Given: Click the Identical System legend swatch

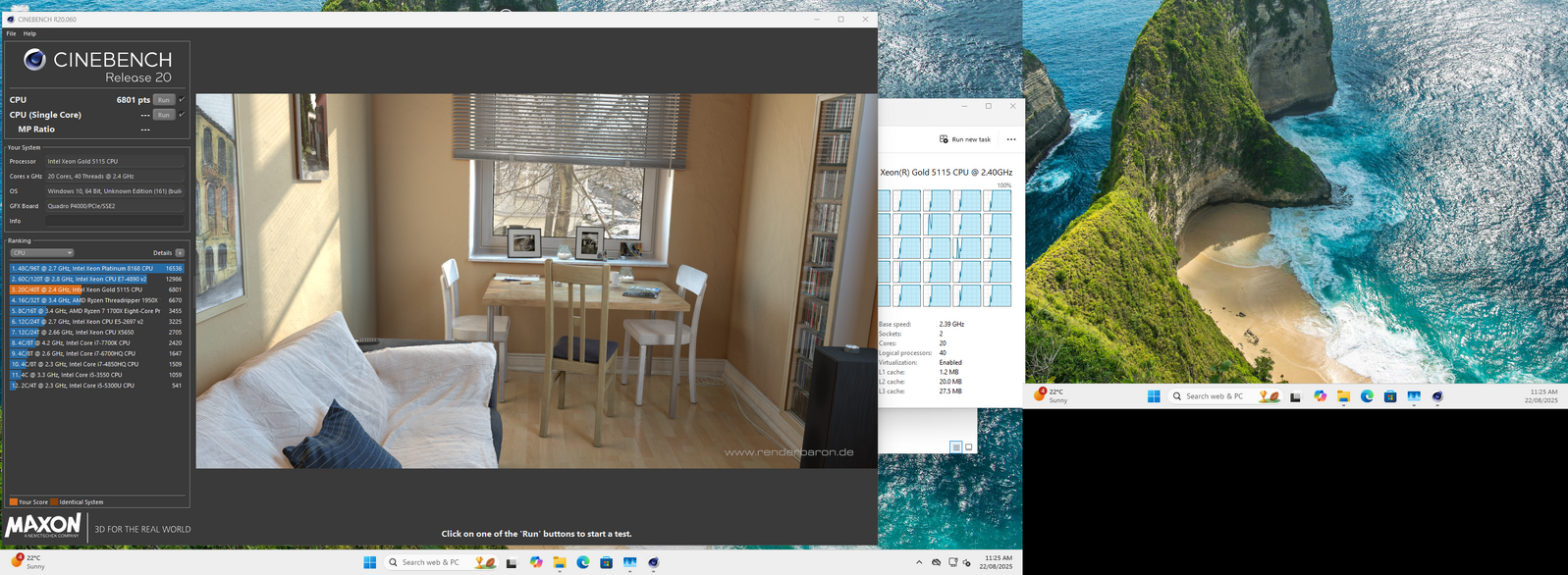Looking at the screenshot, I should pos(54,502).
